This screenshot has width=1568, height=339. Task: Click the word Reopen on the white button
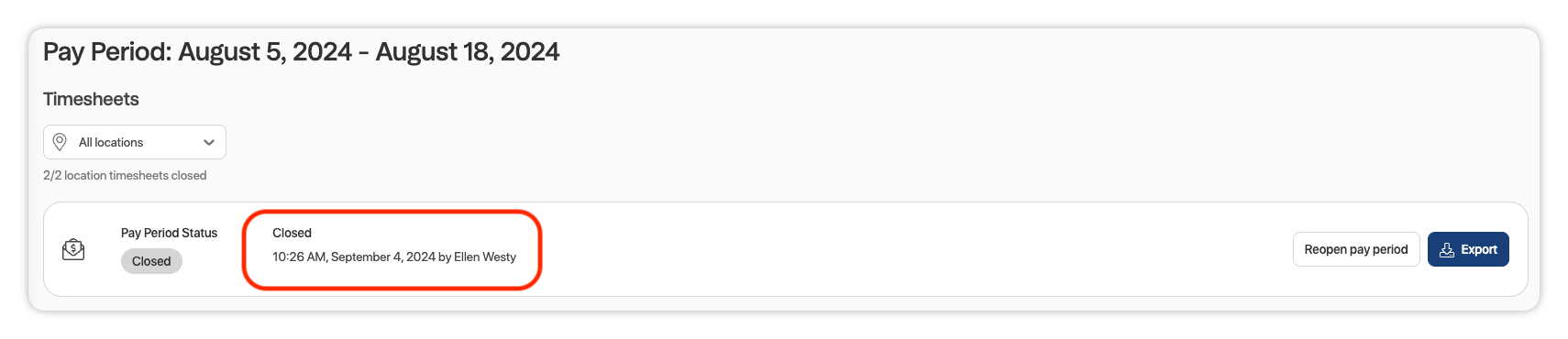point(1325,249)
